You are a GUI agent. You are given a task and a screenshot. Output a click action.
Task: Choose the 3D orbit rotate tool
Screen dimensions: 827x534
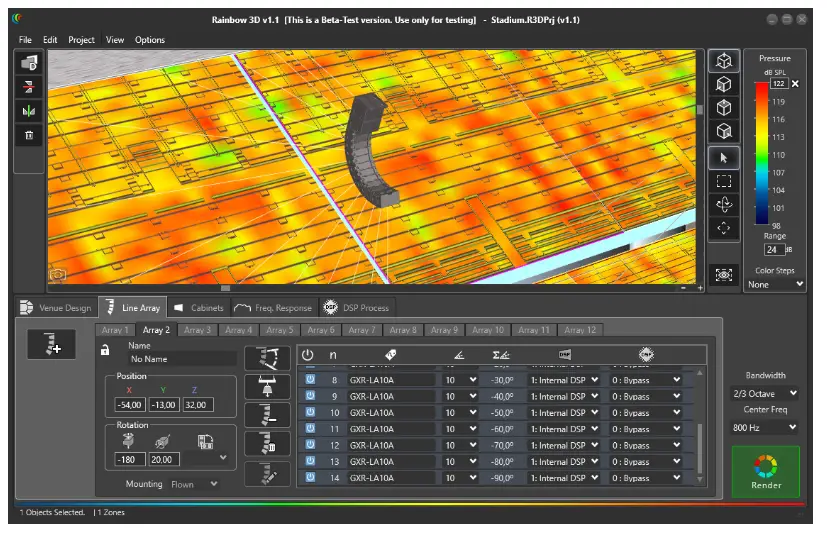click(724, 205)
